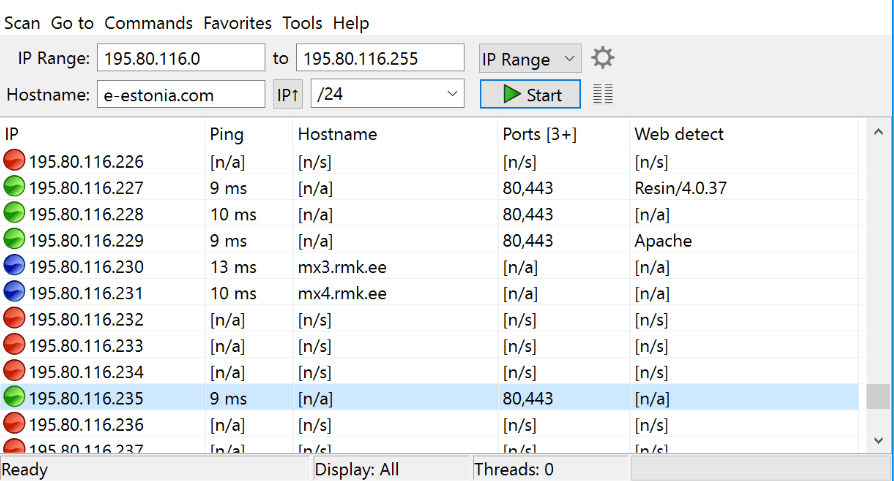This screenshot has height=481, width=894.
Task: Expand the /24 netmask dropdown
Action: [x=387, y=95]
